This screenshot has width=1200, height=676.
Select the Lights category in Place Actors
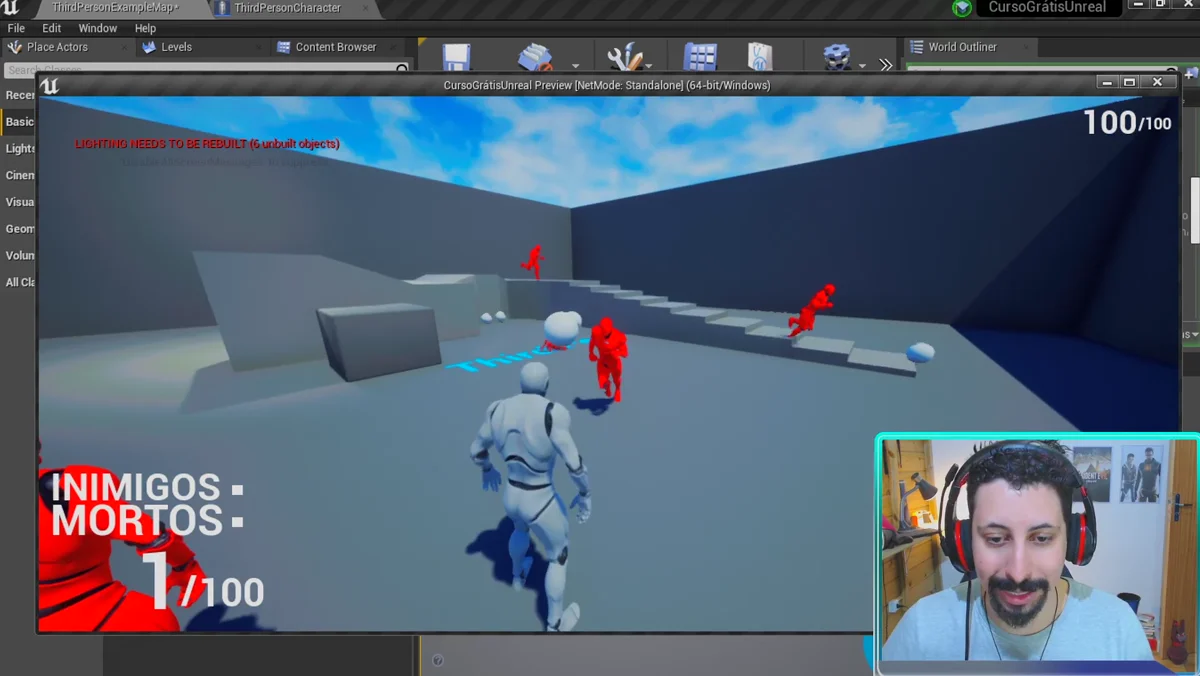20,148
